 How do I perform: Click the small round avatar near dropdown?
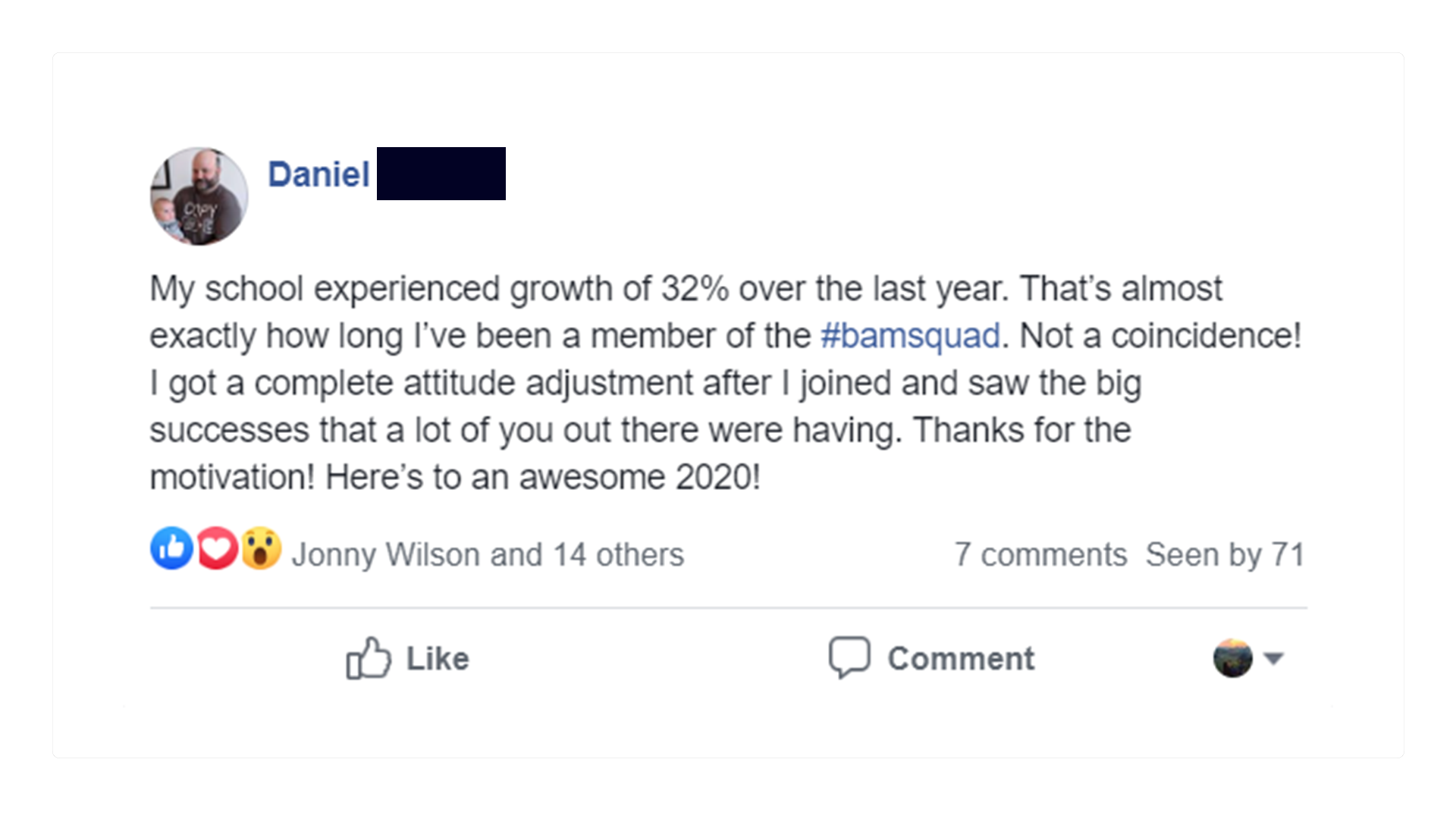[x=1232, y=658]
